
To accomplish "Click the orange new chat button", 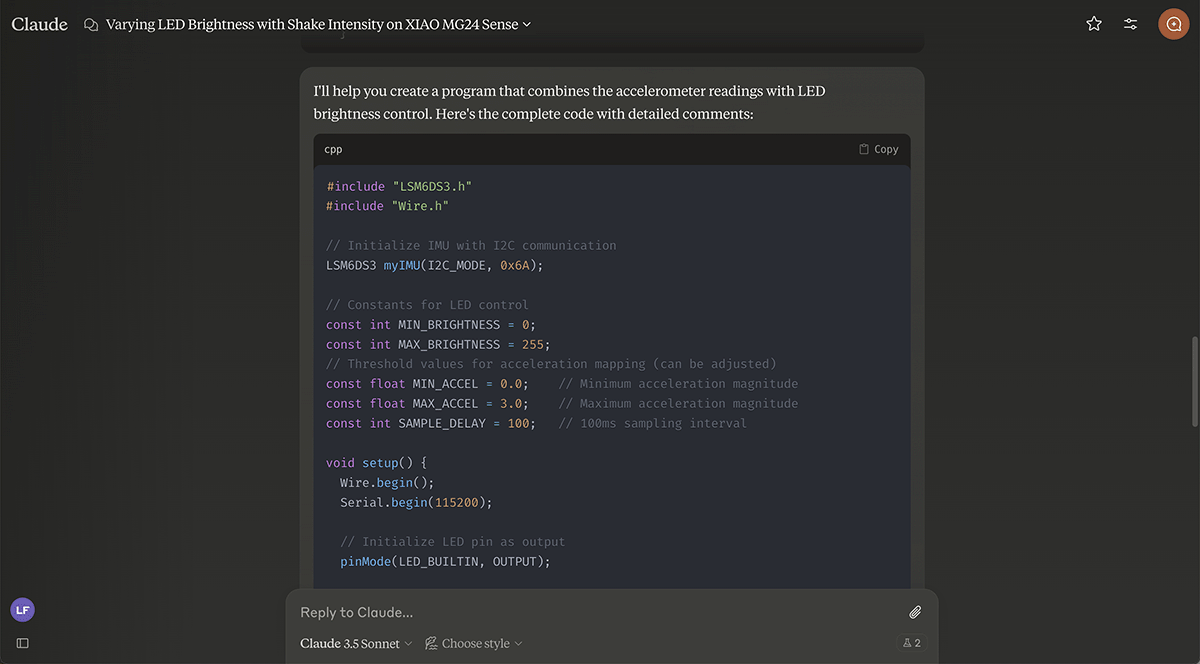I will coord(1173,24).
